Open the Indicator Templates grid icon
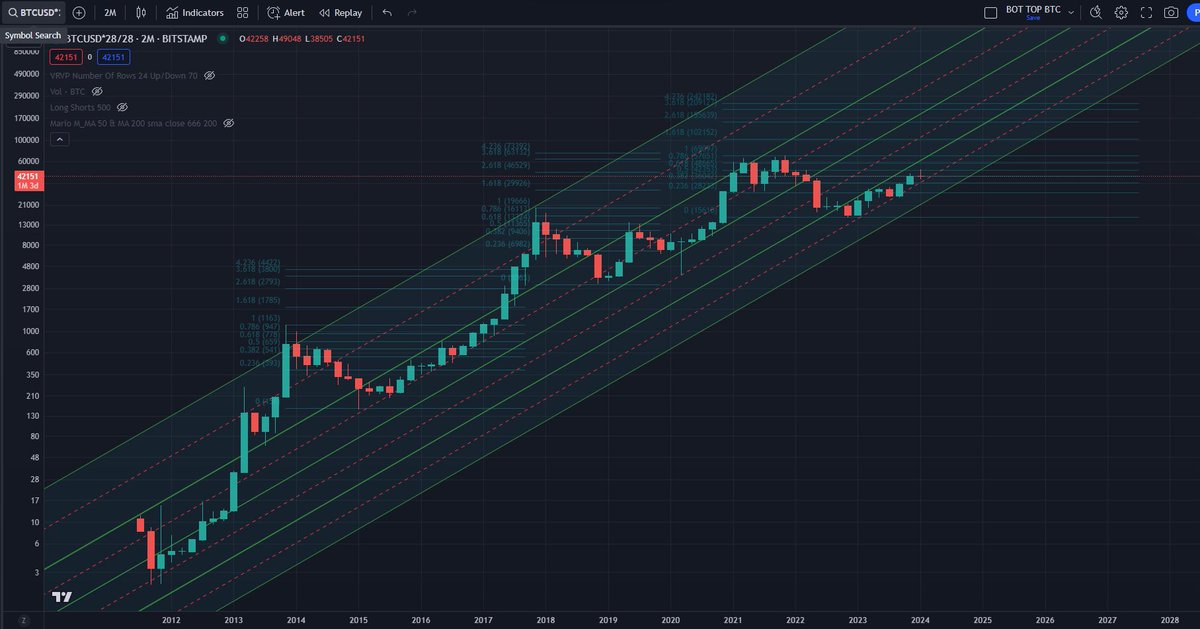The width and height of the screenshot is (1200, 629). [x=242, y=13]
